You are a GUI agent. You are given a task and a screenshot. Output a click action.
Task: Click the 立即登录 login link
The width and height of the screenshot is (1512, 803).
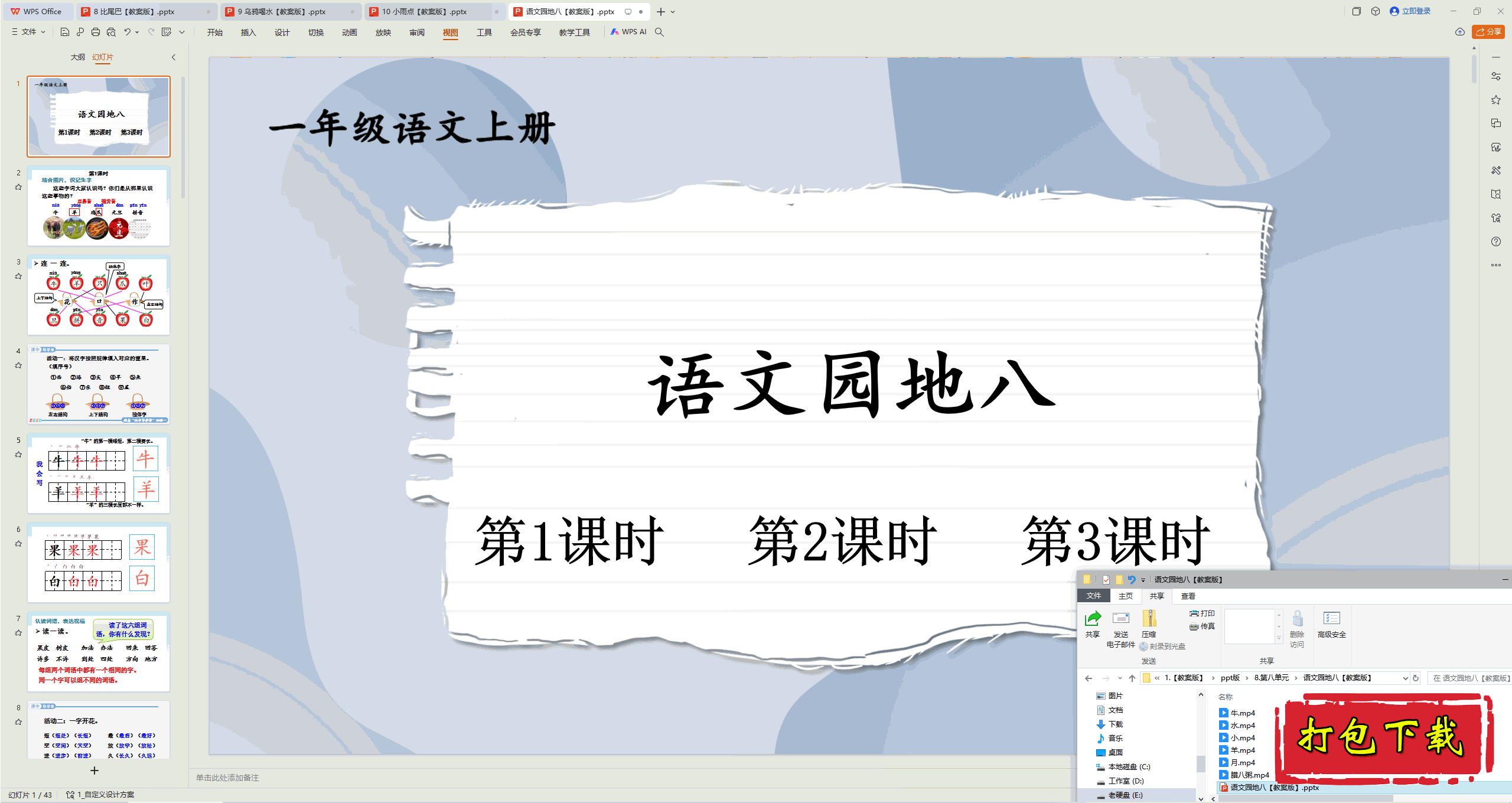click(x=1410, y=11)
